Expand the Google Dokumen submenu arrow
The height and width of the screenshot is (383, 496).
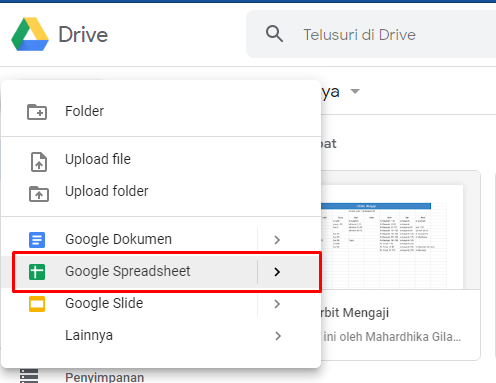pos(277,240)
